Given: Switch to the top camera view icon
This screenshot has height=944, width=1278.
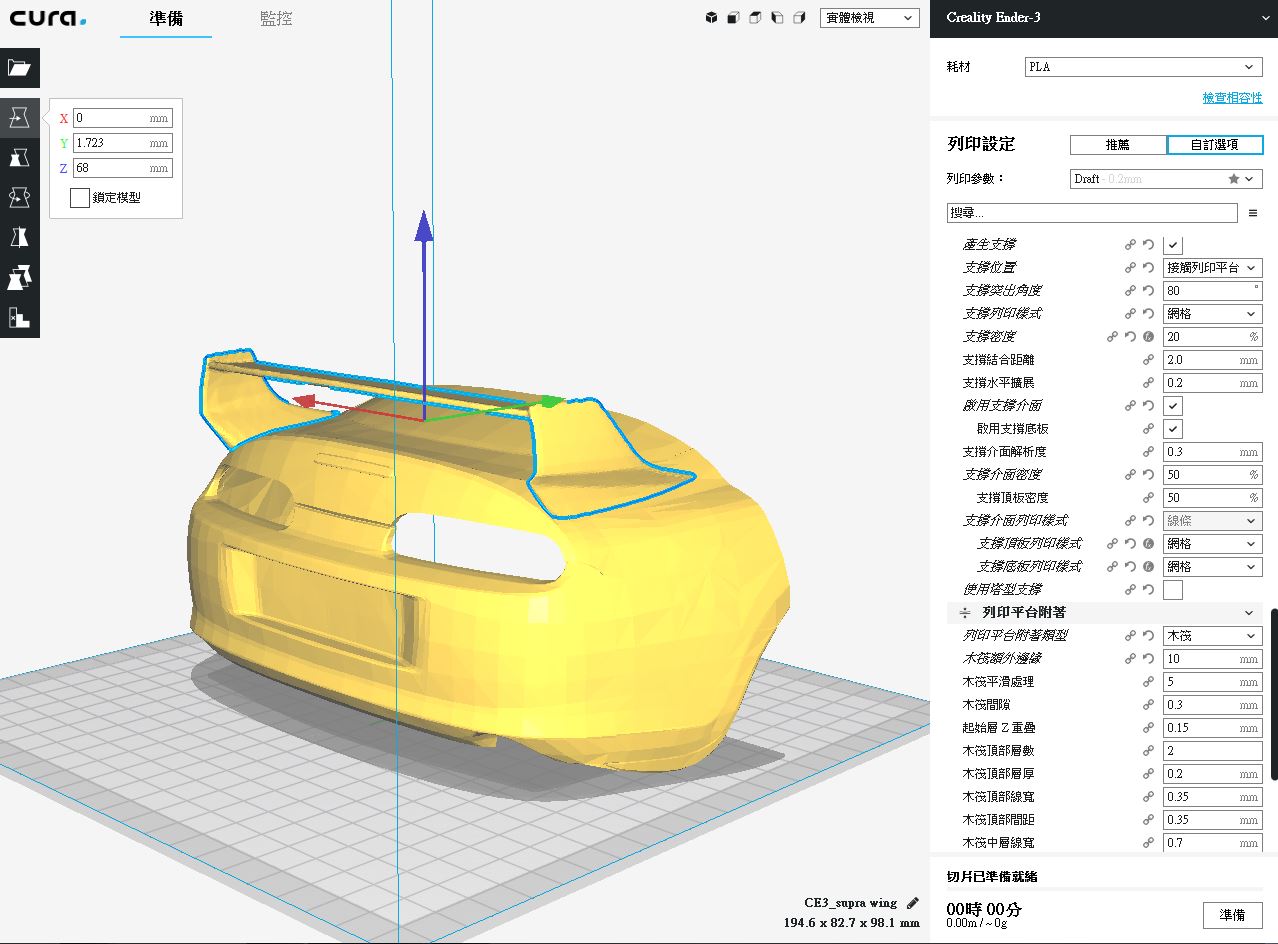Looking at the screenshot, I should 755,18.
